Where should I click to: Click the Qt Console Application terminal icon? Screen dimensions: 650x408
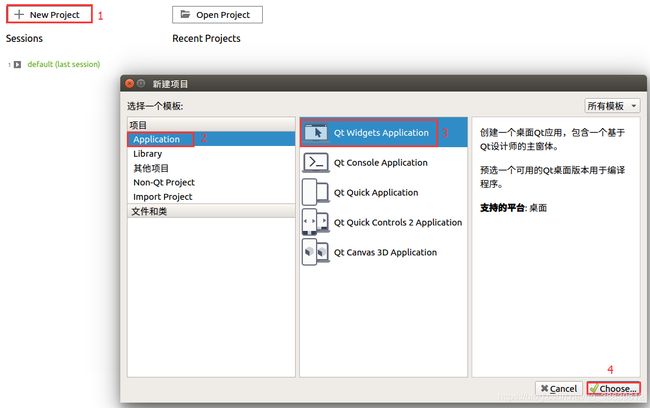[316, 163]
